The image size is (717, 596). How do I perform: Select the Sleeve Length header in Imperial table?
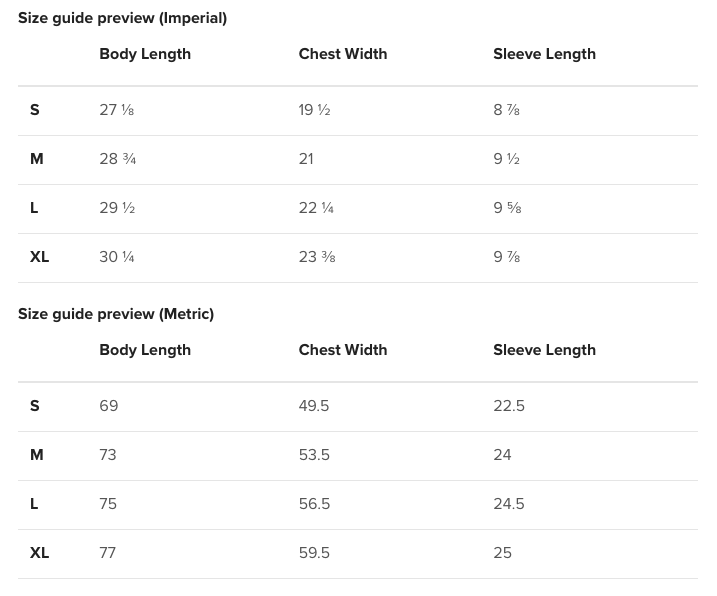(x=544, y=54)
